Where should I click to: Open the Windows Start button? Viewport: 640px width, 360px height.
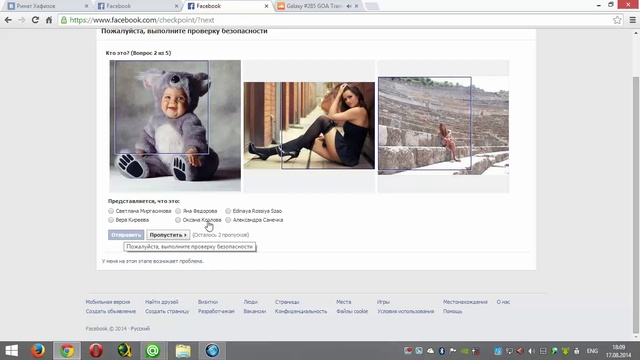pos(11,351)
